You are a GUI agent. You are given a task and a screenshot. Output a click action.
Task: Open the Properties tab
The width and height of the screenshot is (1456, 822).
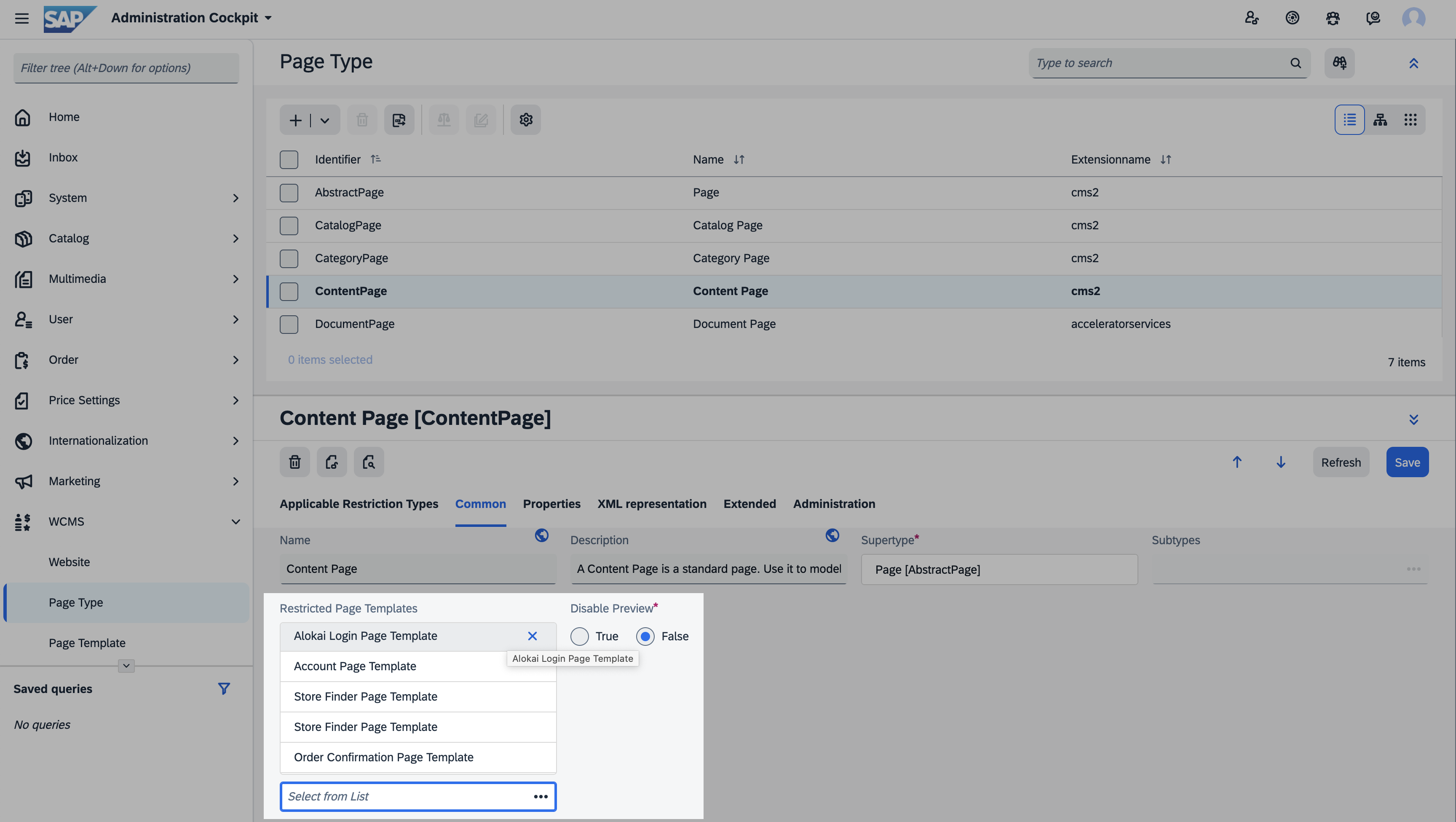[x=551, y=503]
